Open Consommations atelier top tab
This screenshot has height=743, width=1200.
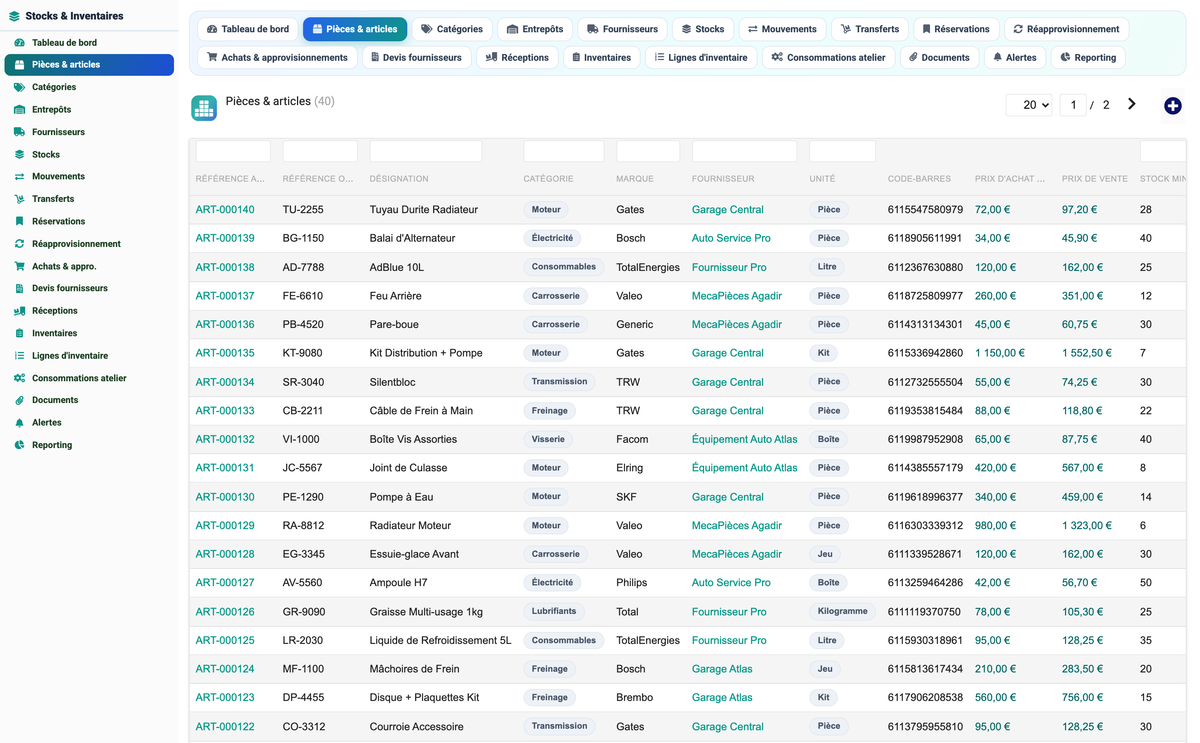click(x=828, y=57)
